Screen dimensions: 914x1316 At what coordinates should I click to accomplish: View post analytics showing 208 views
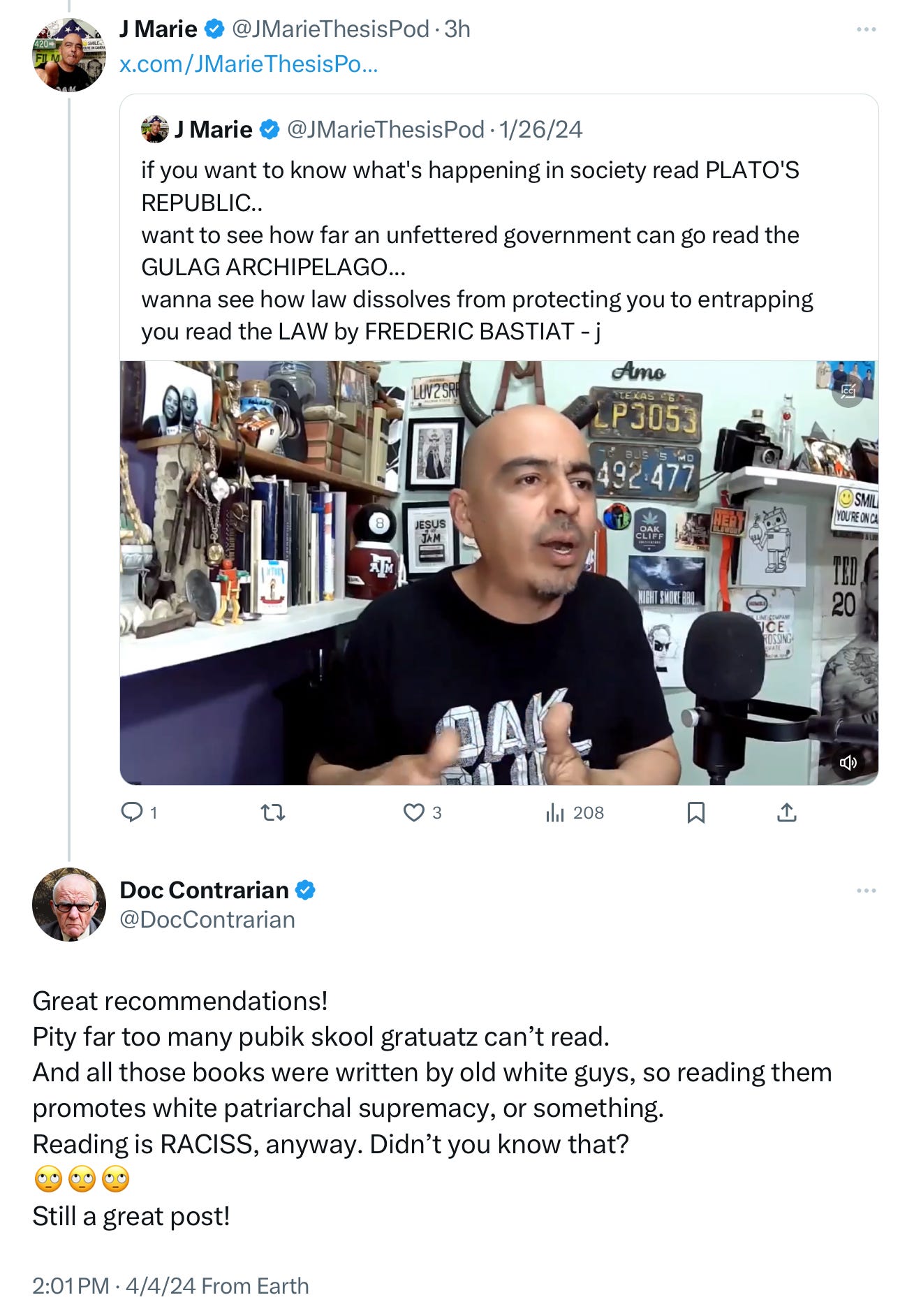pos(575,812)
